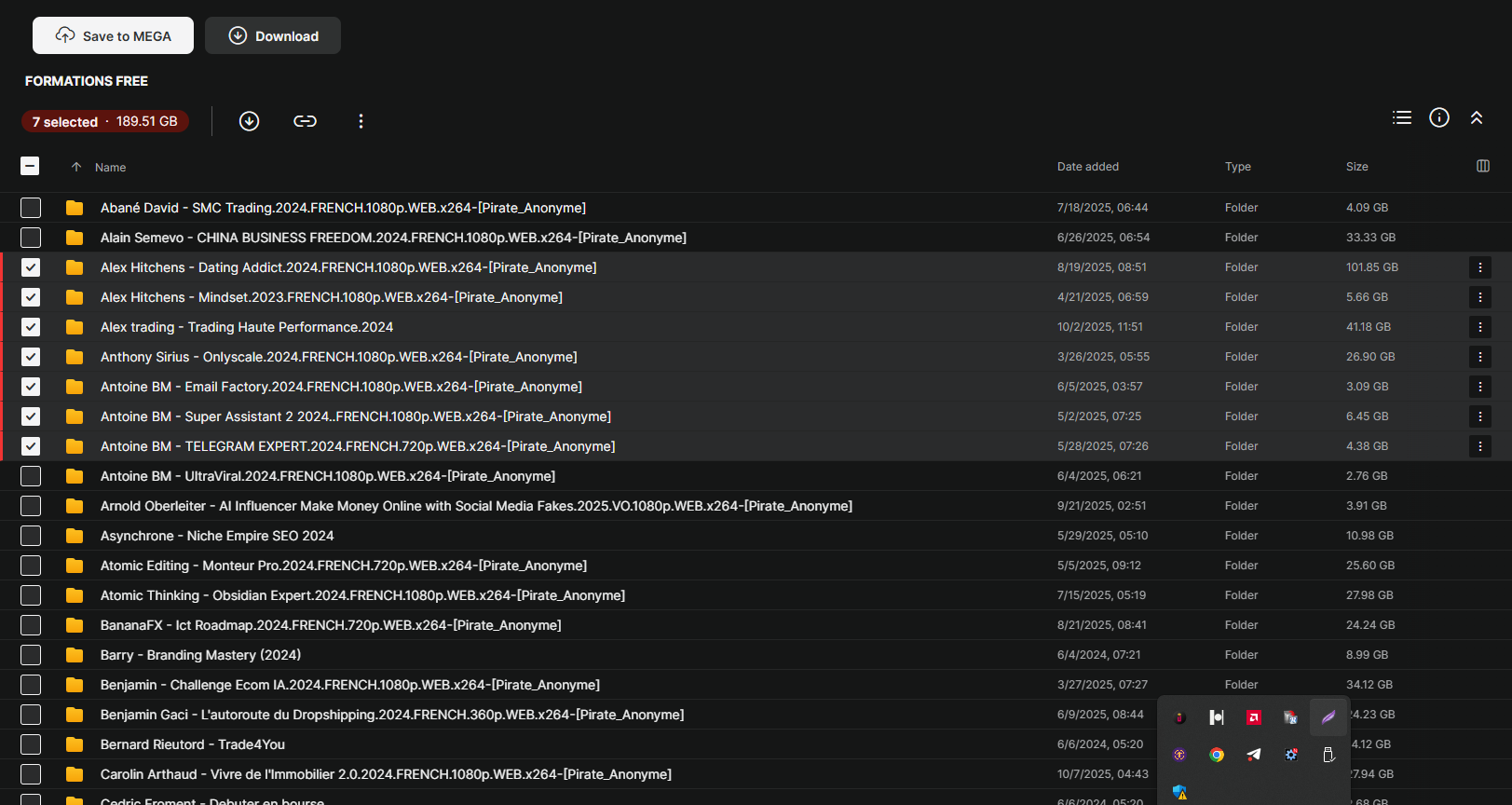This screenshot has height=805, width=1512.
Task: Open options menu for Email Factory row
Action: click(x=1480, y=387)
